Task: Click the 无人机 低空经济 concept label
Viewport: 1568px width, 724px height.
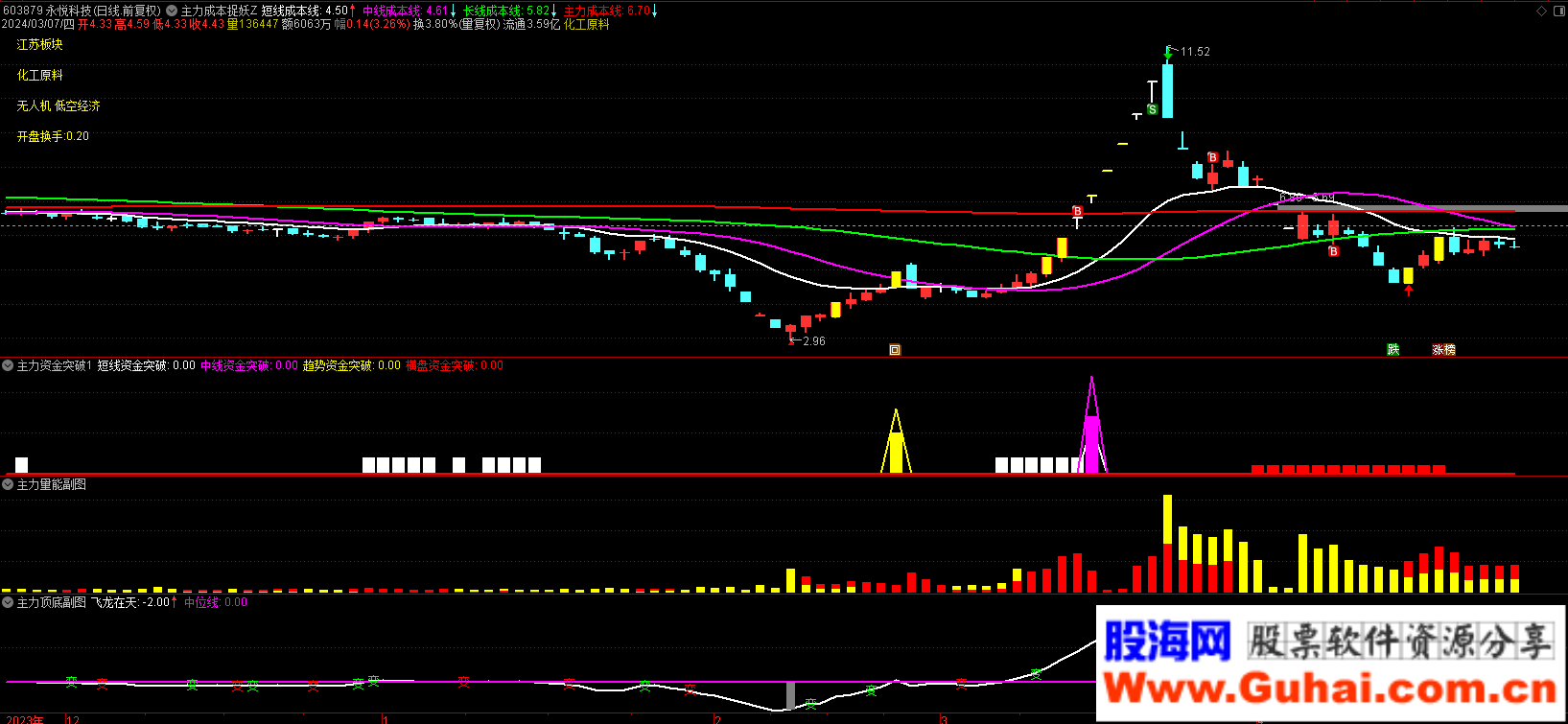Action: (59, 105)
